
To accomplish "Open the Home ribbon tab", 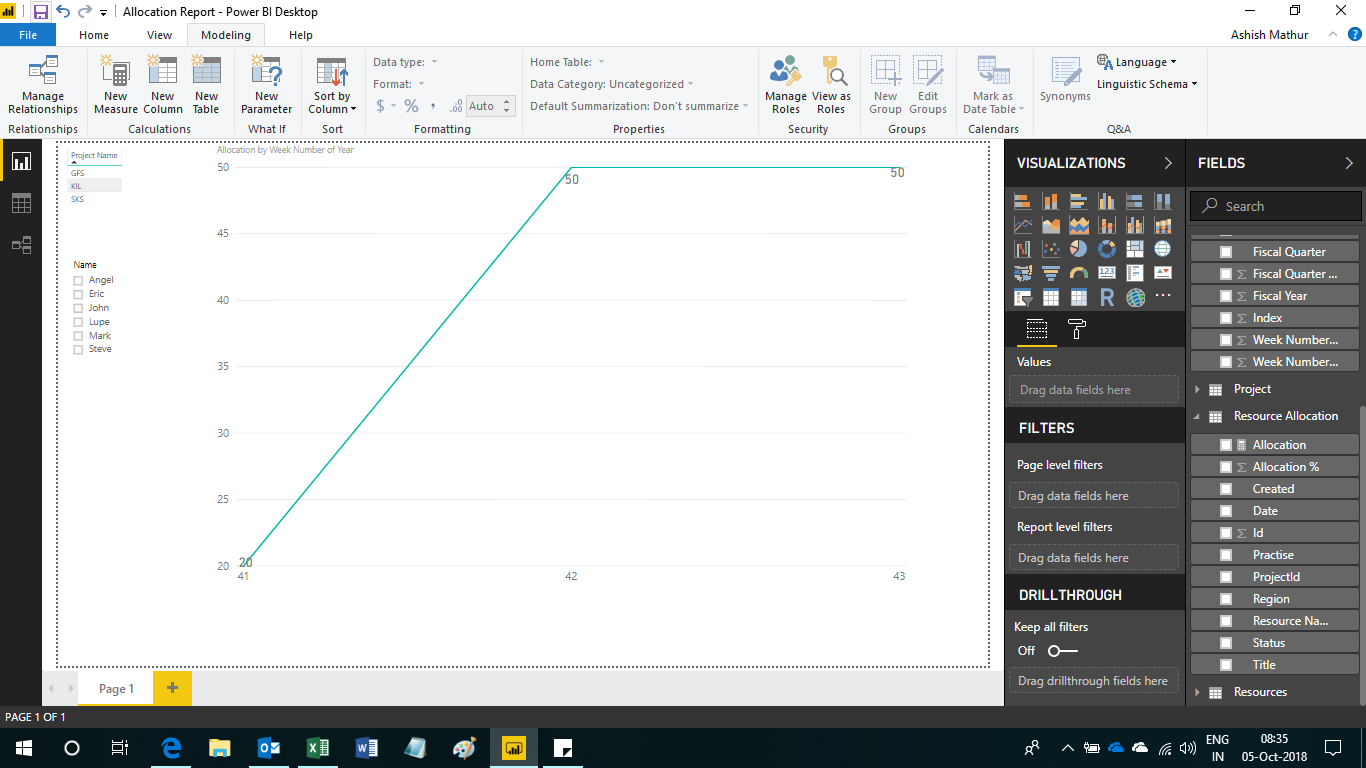I will [x=94, y=35].
